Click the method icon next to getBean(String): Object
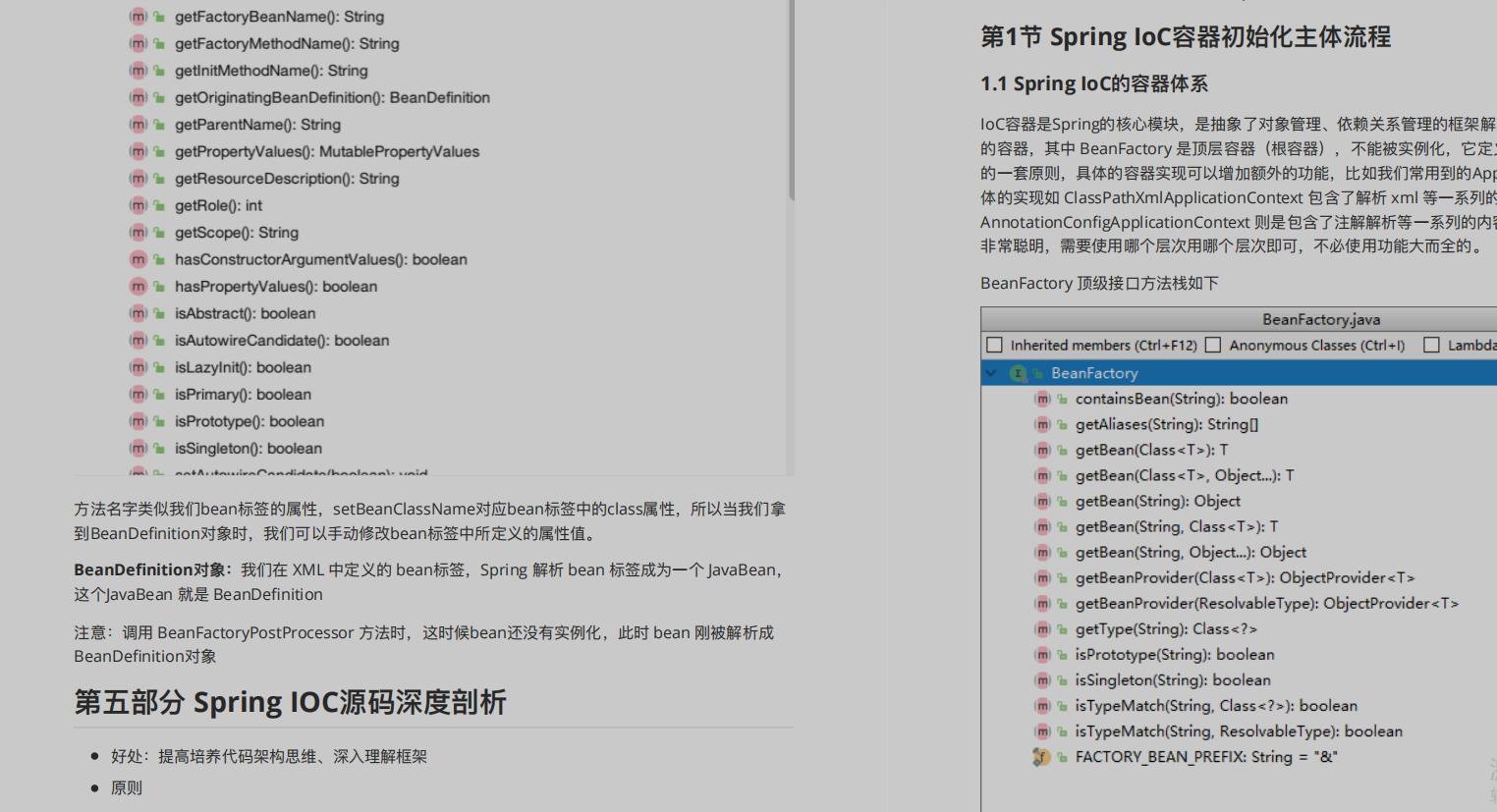 (1041, 501)
